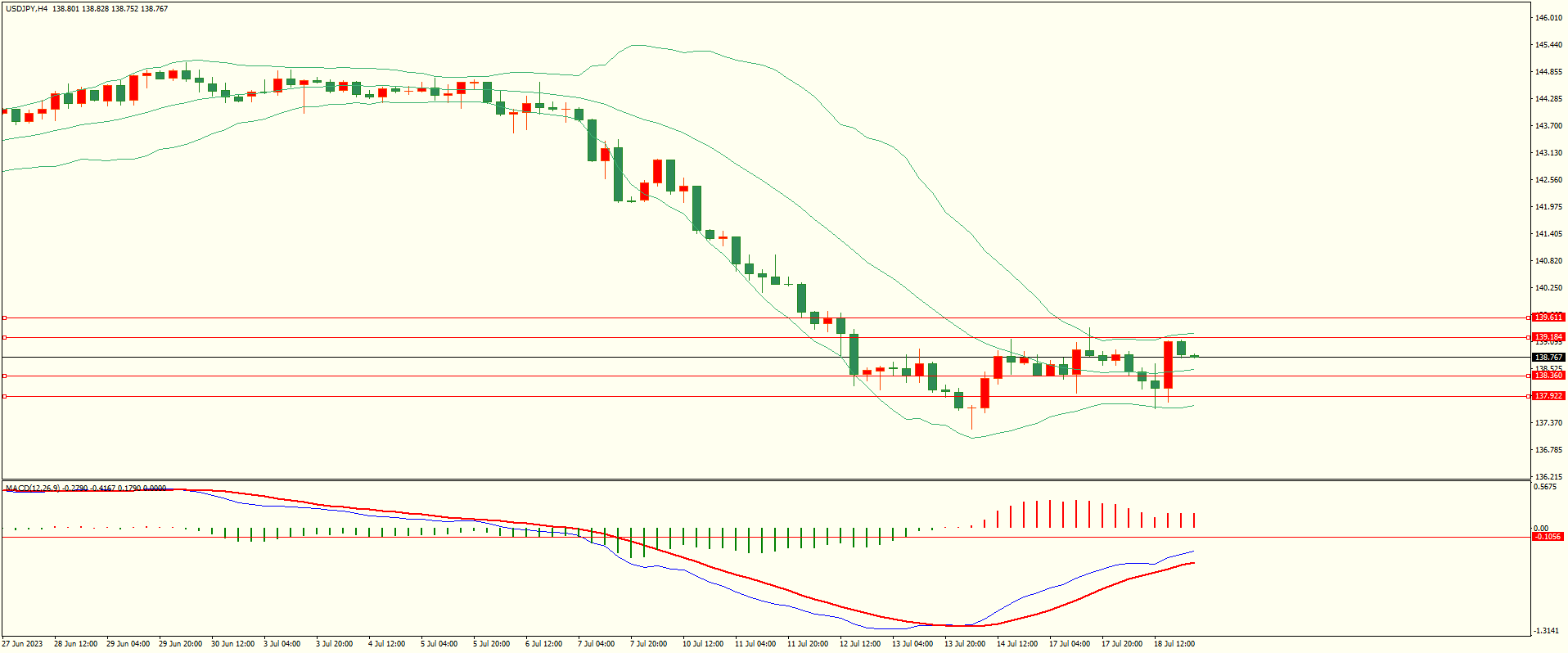Click the 27 Jun 2023 date label
The height and width of the screenshot is (653, 1568).
(22, 644)
